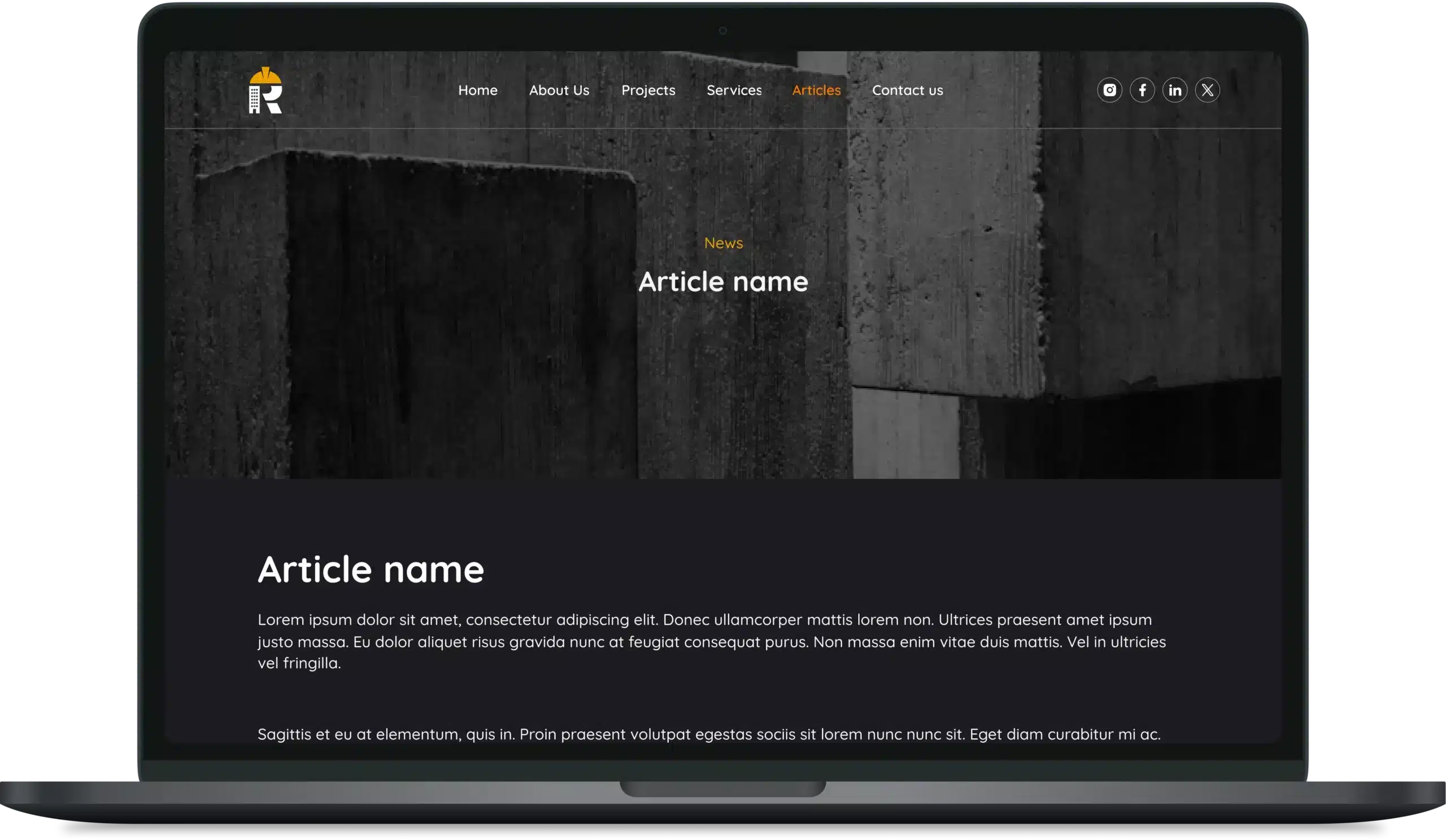Navigate to Projects in the header
Image resolution: width=1446 pixels, height=840 pixels.
[x=648, y=90]
